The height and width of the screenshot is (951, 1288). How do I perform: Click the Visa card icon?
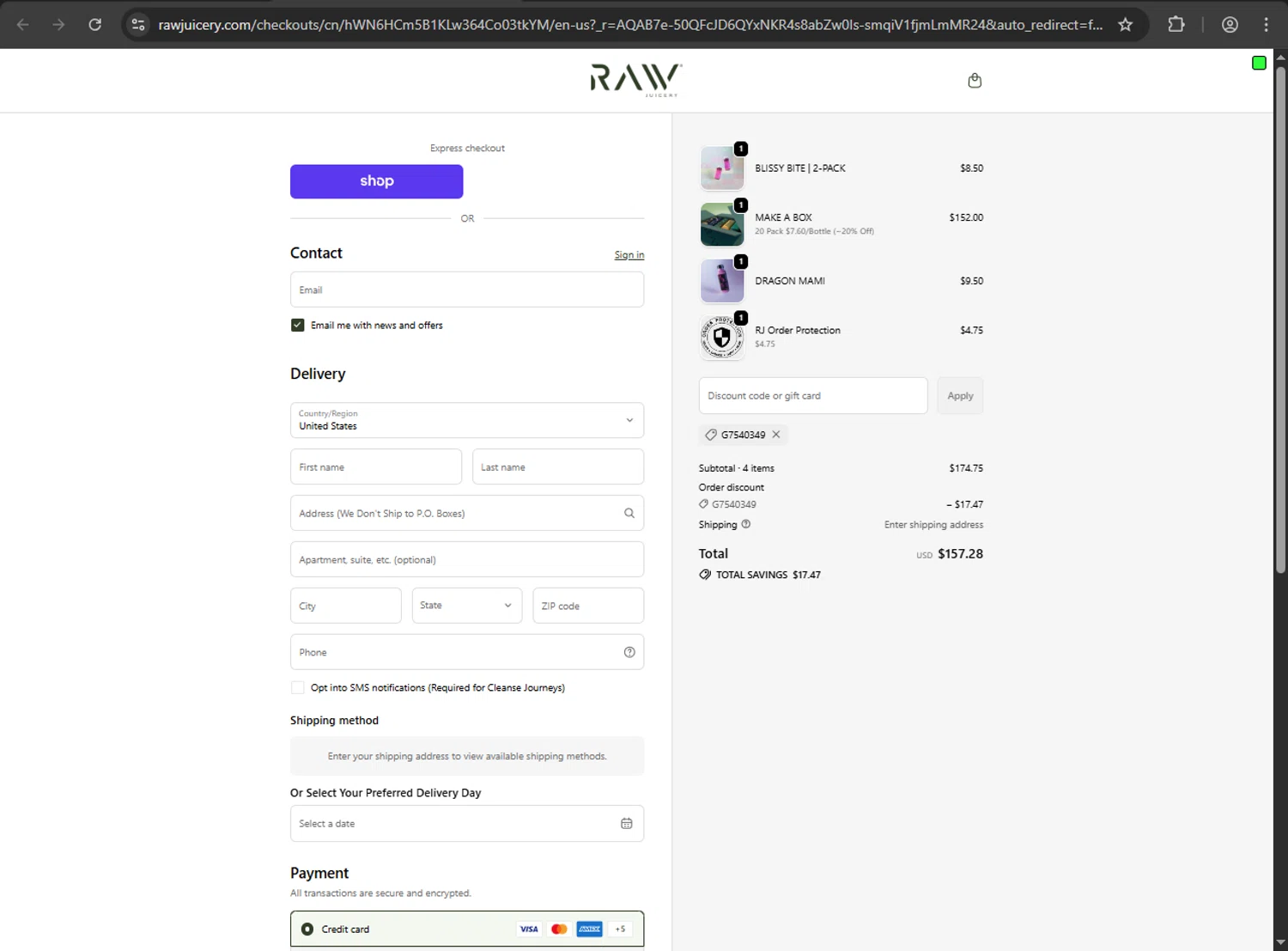pyautogui.click(x=529, y=929)
